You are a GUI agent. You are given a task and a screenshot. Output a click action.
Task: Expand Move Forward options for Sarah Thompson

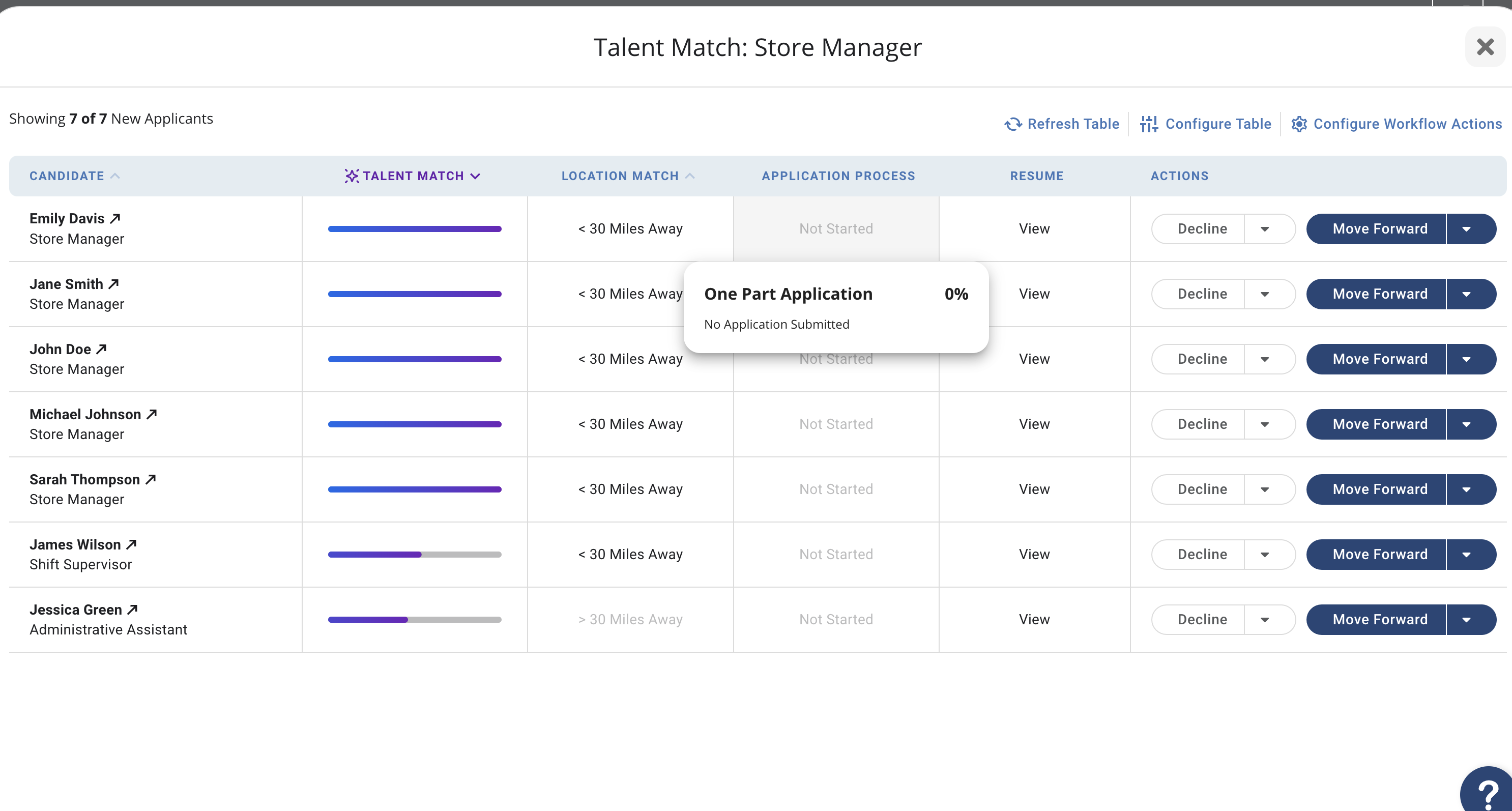coord(1467,489)
